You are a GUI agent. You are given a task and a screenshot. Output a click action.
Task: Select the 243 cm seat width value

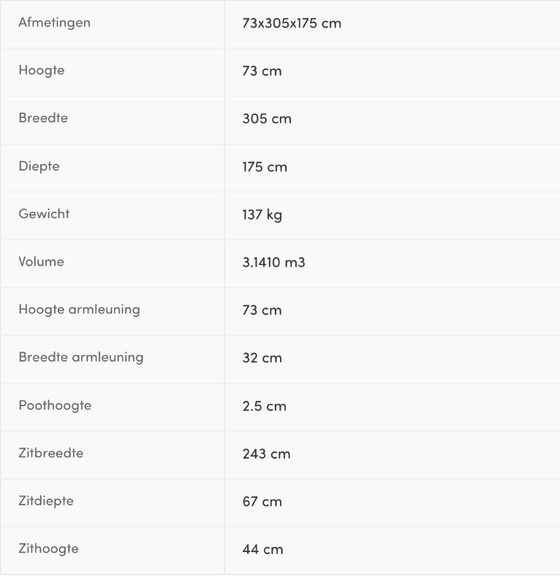pos(266,454)
